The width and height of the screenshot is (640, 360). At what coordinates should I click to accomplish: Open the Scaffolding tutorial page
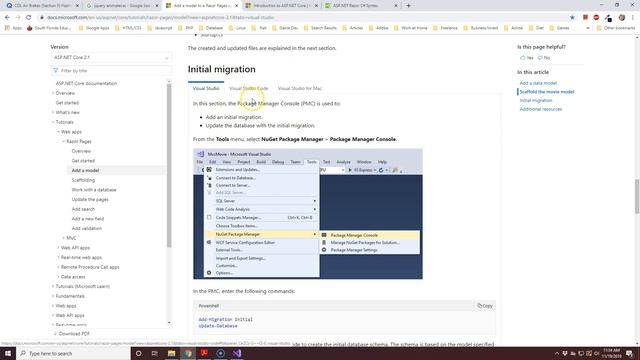coord(83,180)
